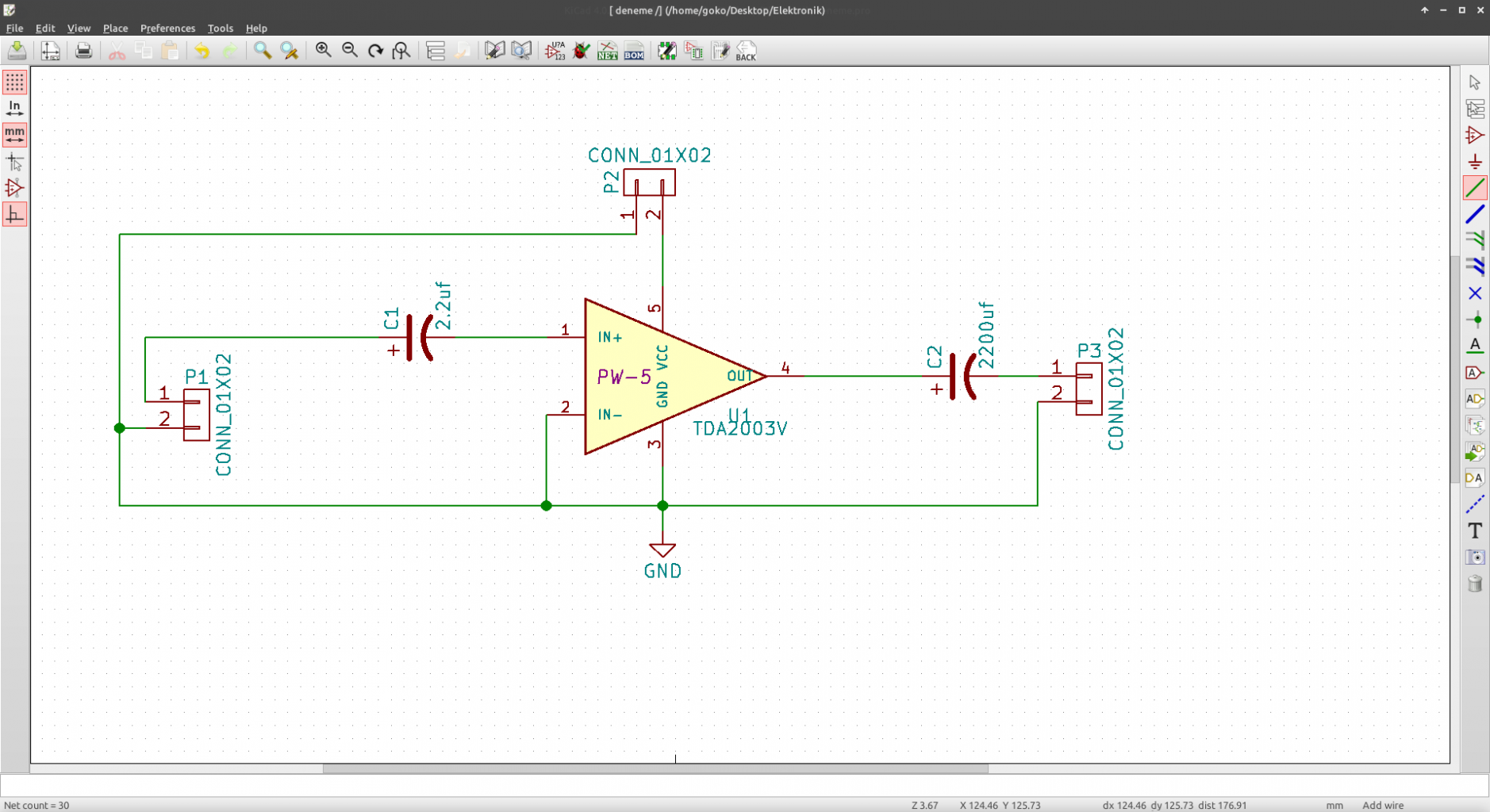
Task: Select the blue Place bus tool
Action: pos(1475,214)
